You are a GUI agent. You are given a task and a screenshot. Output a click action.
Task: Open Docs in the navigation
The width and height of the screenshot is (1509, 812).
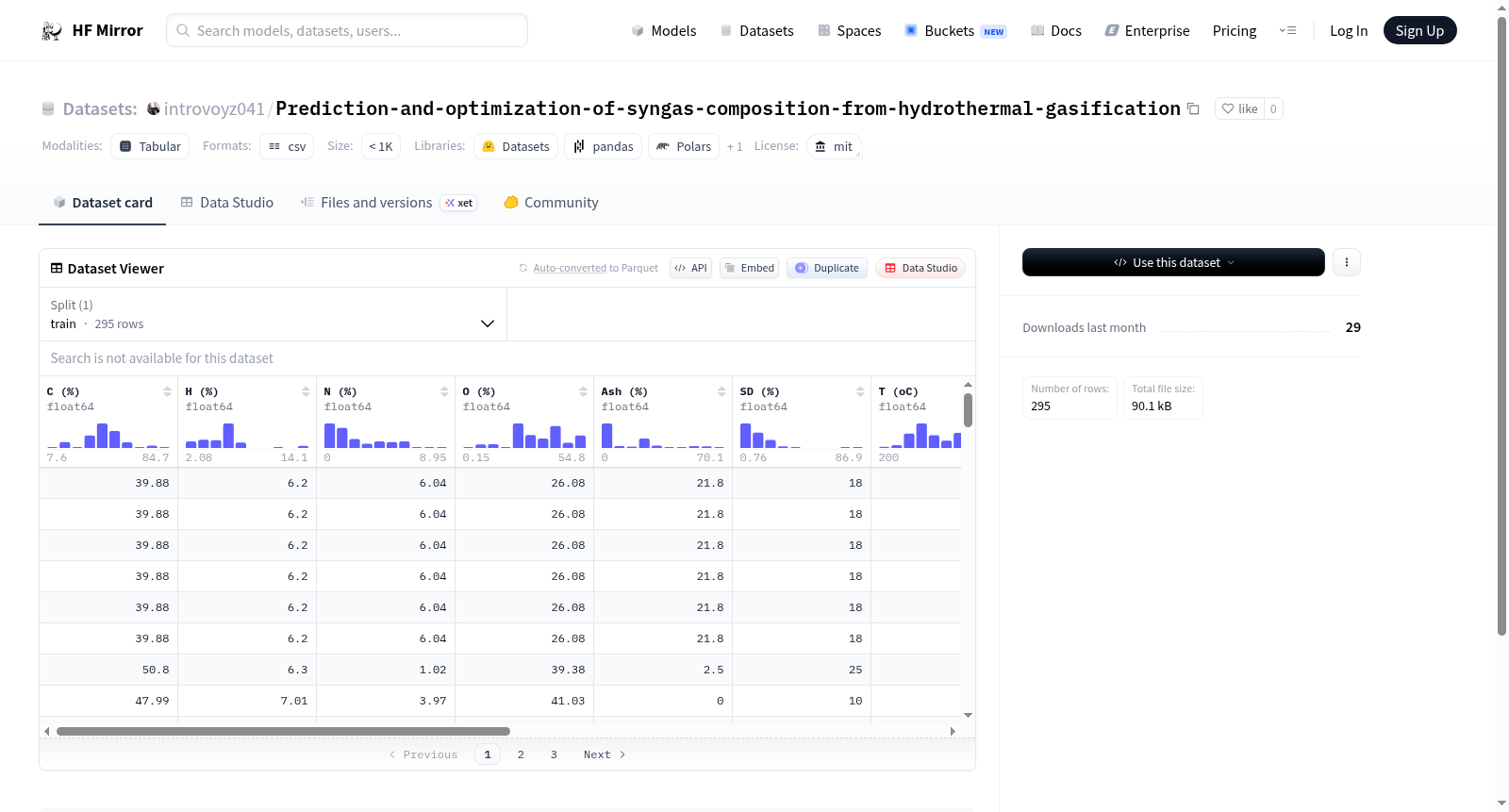pos(1055,31)
